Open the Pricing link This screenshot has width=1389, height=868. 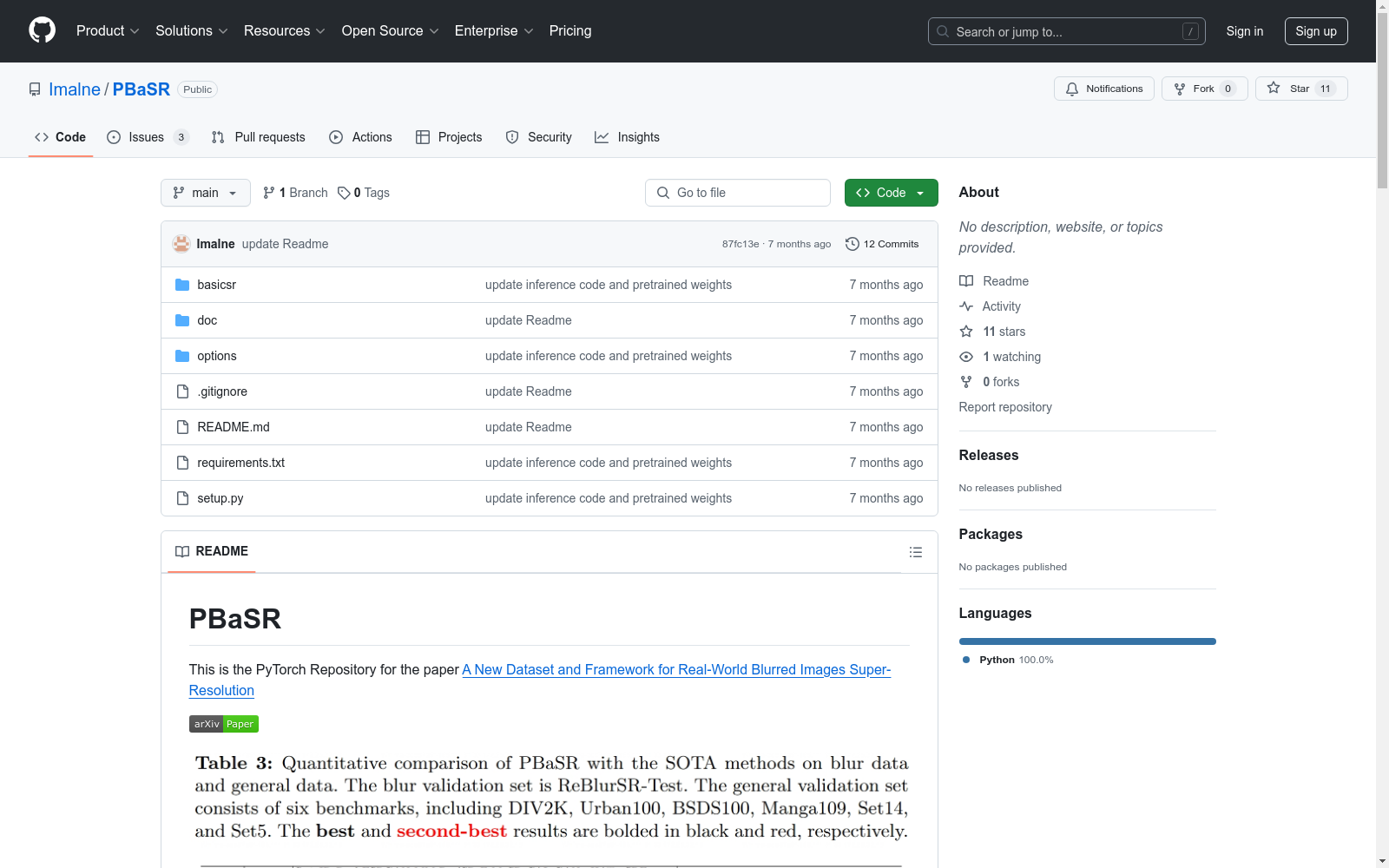[x=570, y=30]
